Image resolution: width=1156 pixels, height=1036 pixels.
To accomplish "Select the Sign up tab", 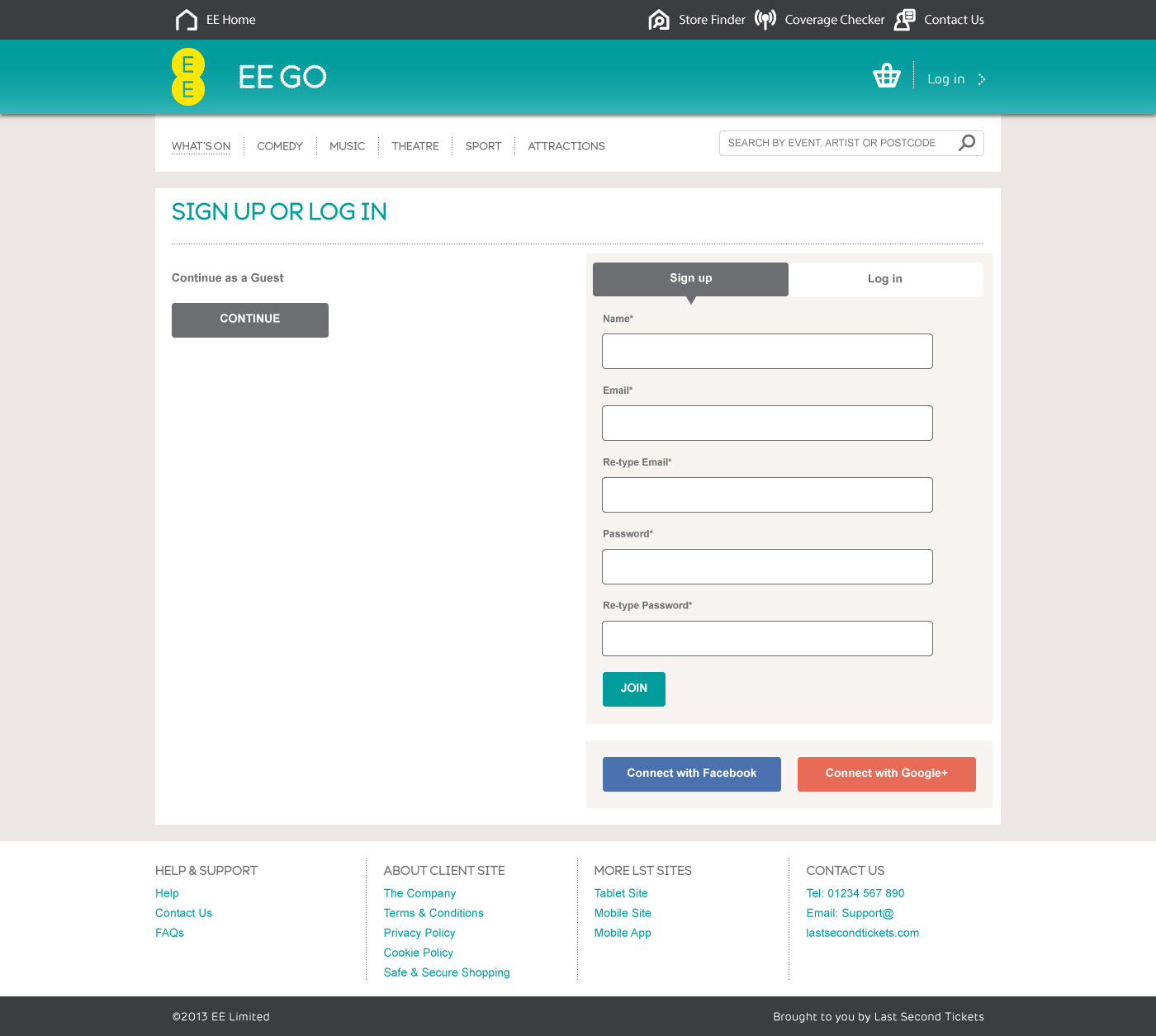I will tap(690, 279).
